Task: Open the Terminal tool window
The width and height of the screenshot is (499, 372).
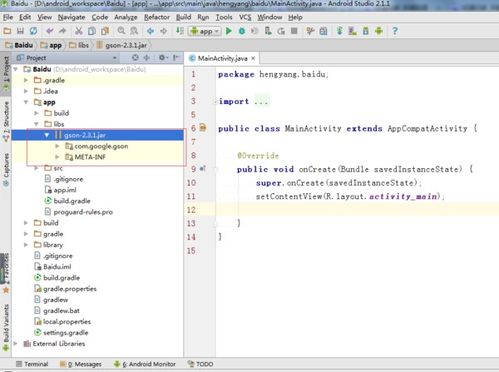Action: pos(32,364)
